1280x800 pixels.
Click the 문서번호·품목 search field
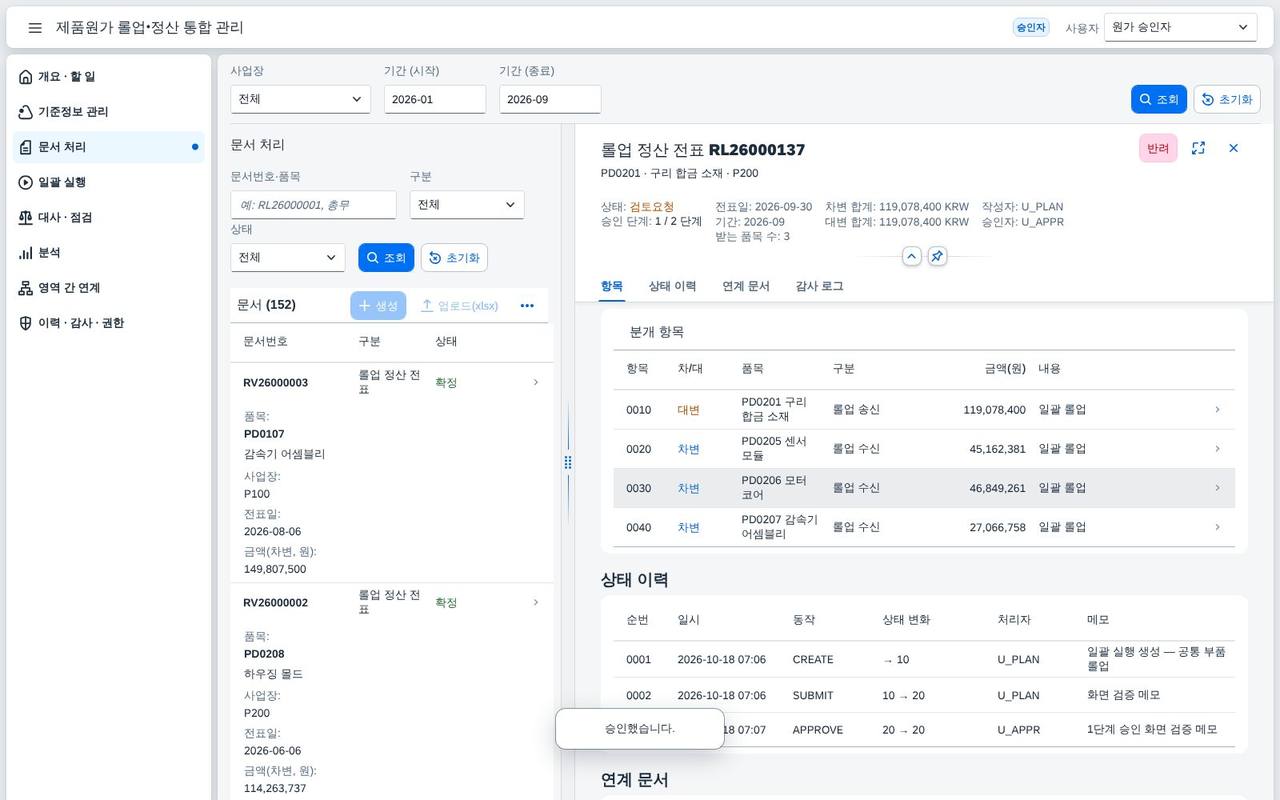(313, 205)
